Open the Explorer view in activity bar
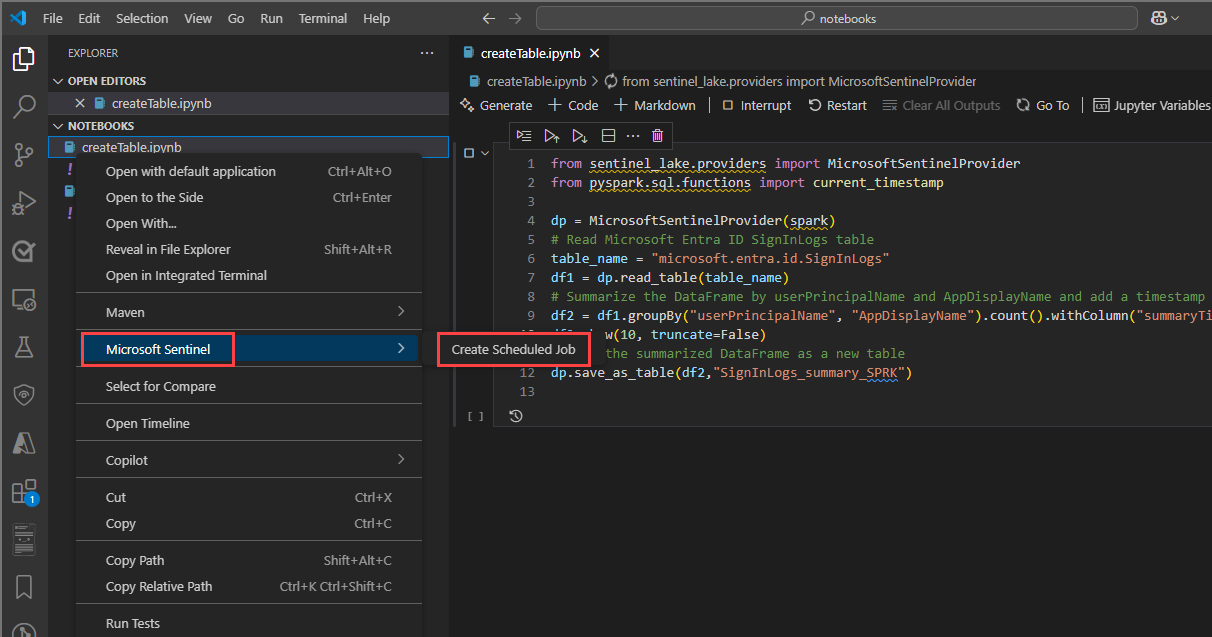The image size is (1212, 637). [x=23, y=60]
